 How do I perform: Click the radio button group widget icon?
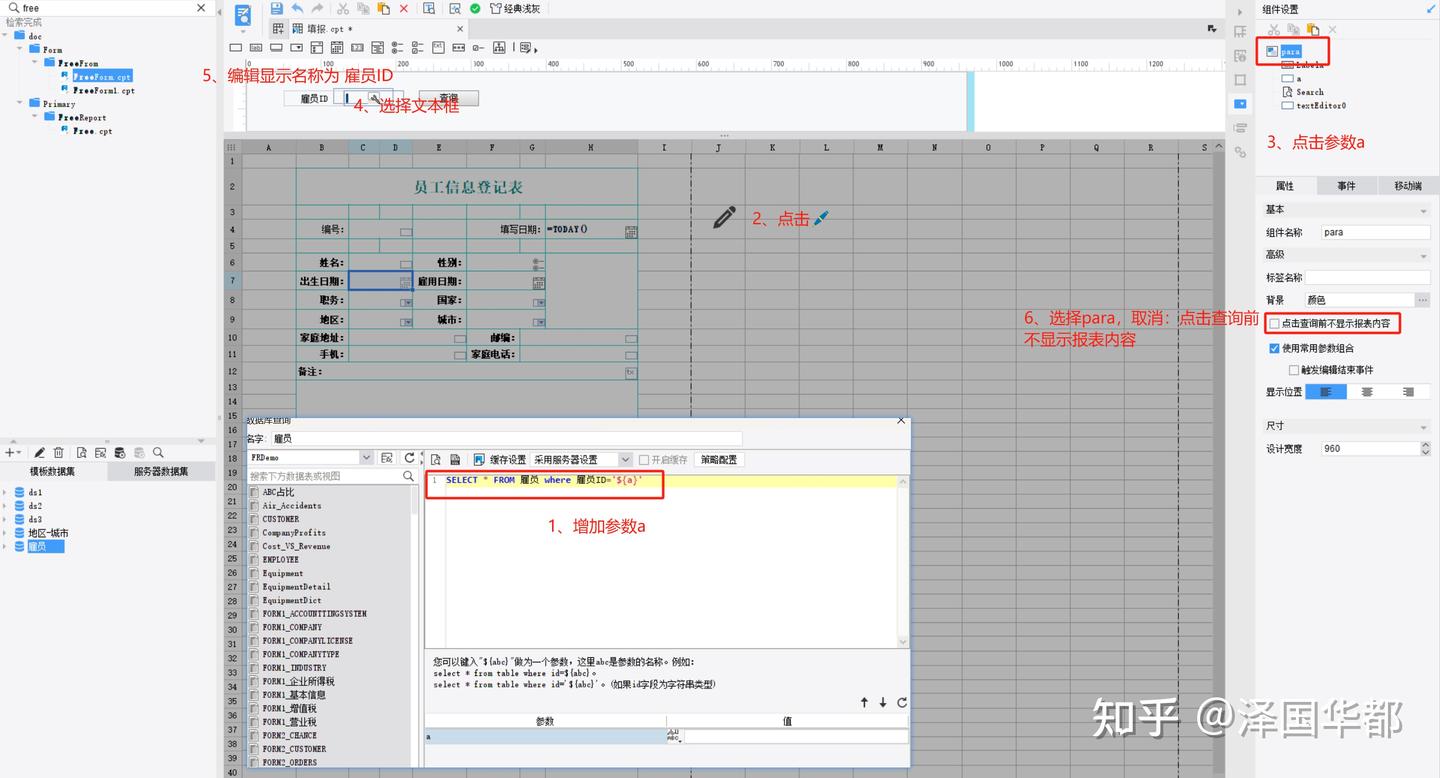[397, 47]
